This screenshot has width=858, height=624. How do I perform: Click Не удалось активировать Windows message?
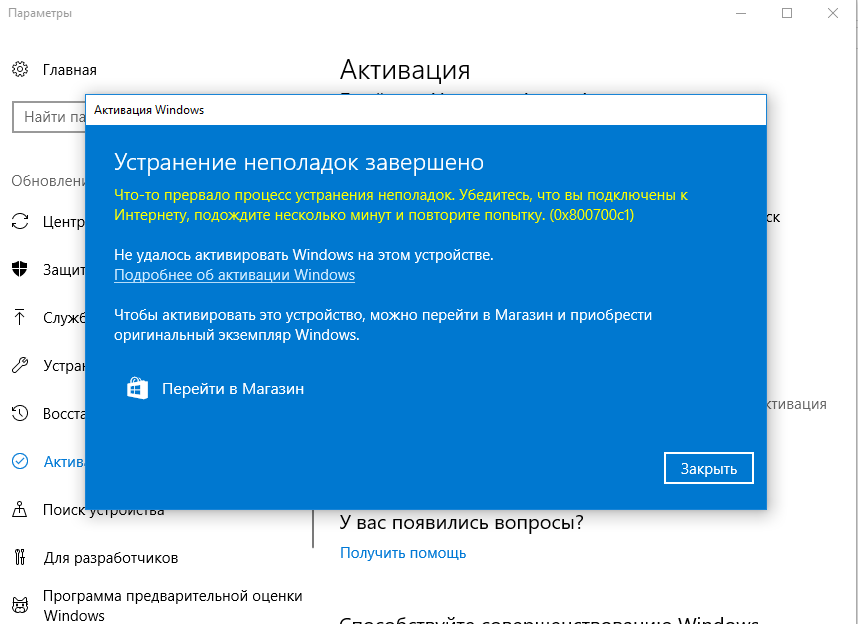click(304, 255)
